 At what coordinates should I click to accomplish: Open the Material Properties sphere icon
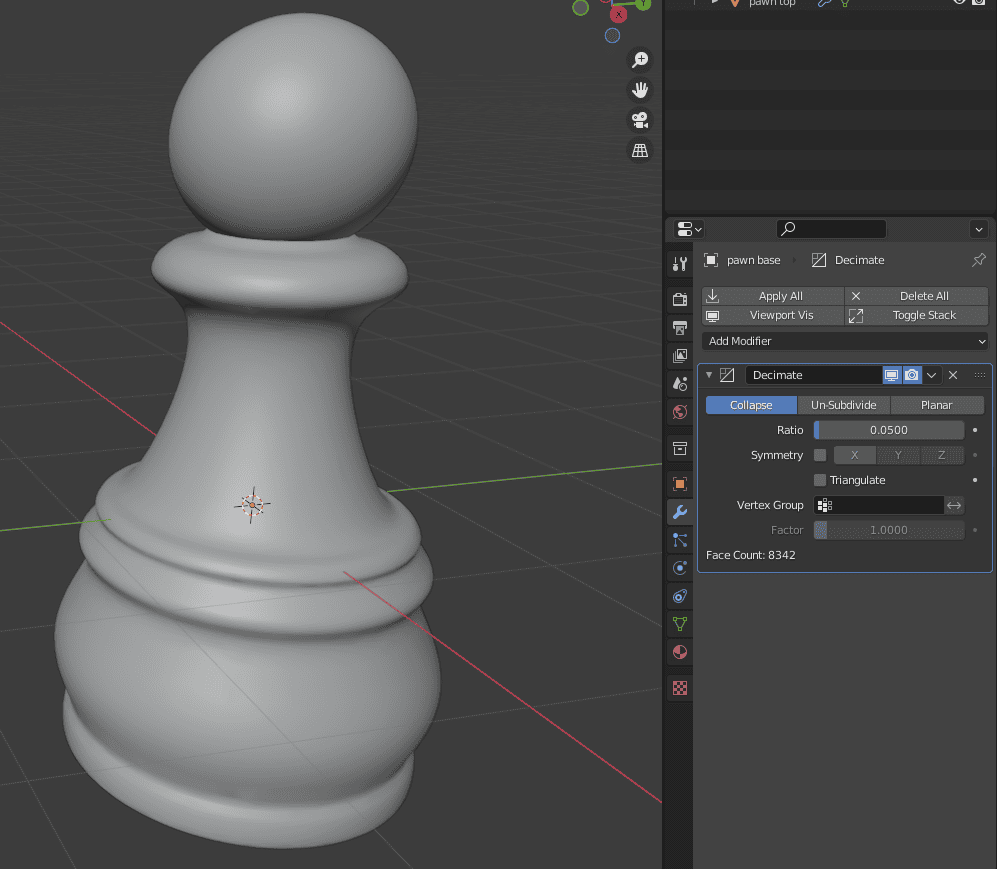(x=680, y=652)
